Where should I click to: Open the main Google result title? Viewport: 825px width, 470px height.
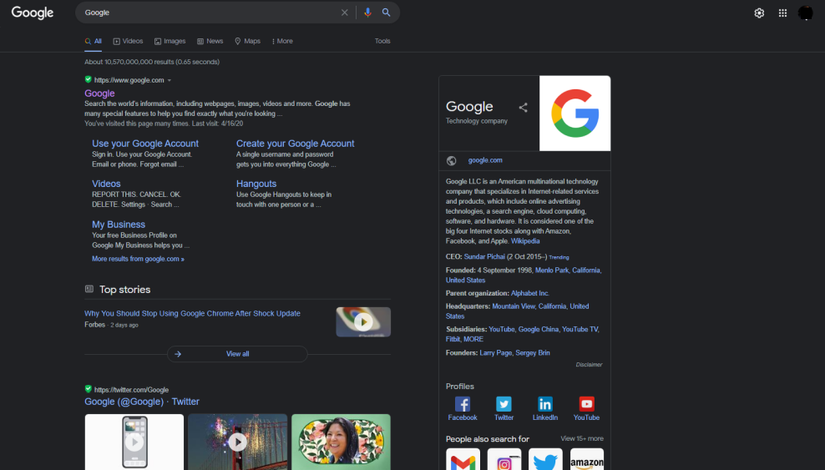point(99,93)
